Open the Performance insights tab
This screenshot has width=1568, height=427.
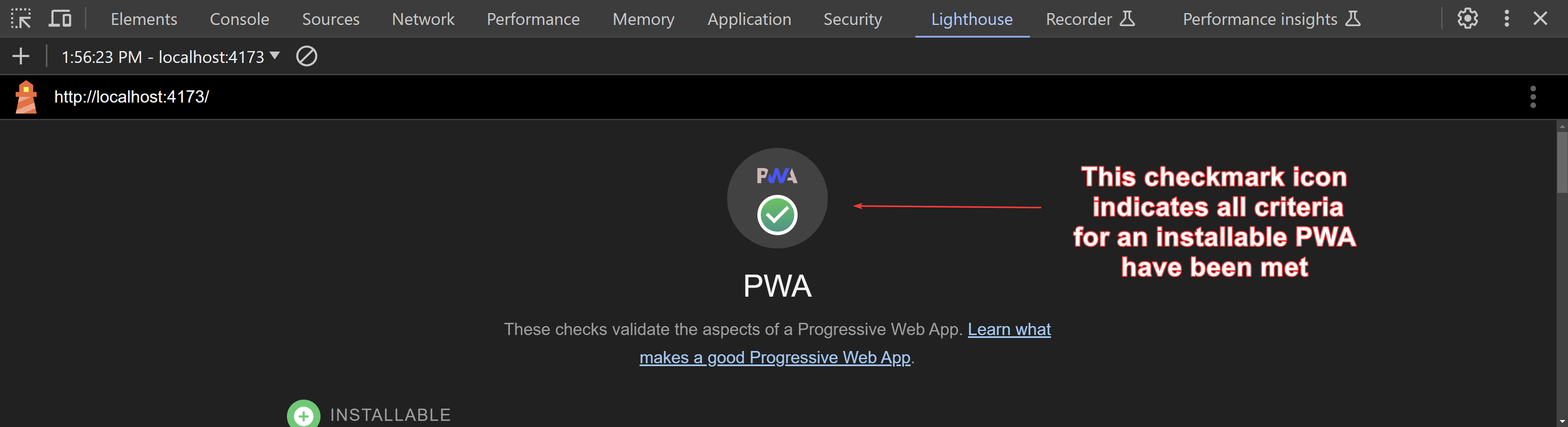[1272, 19]
